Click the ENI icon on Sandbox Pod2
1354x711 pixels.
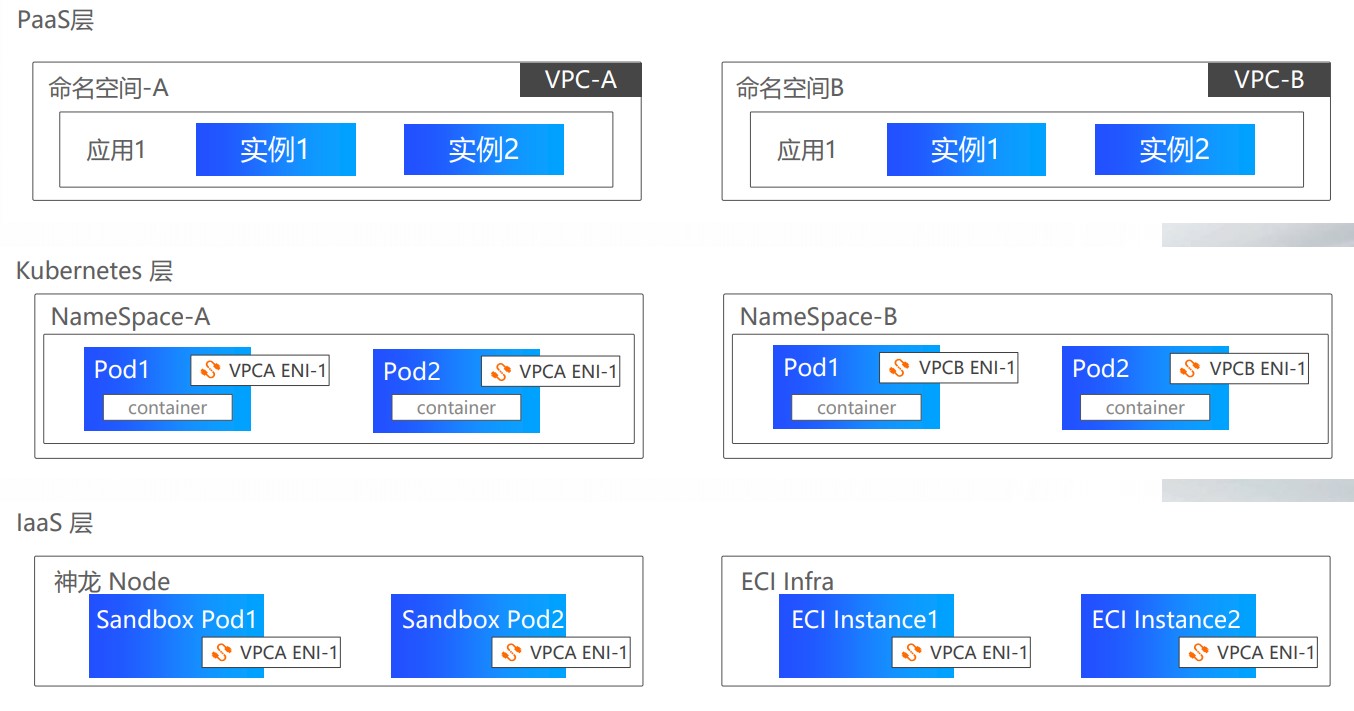(x=511, y=653)
